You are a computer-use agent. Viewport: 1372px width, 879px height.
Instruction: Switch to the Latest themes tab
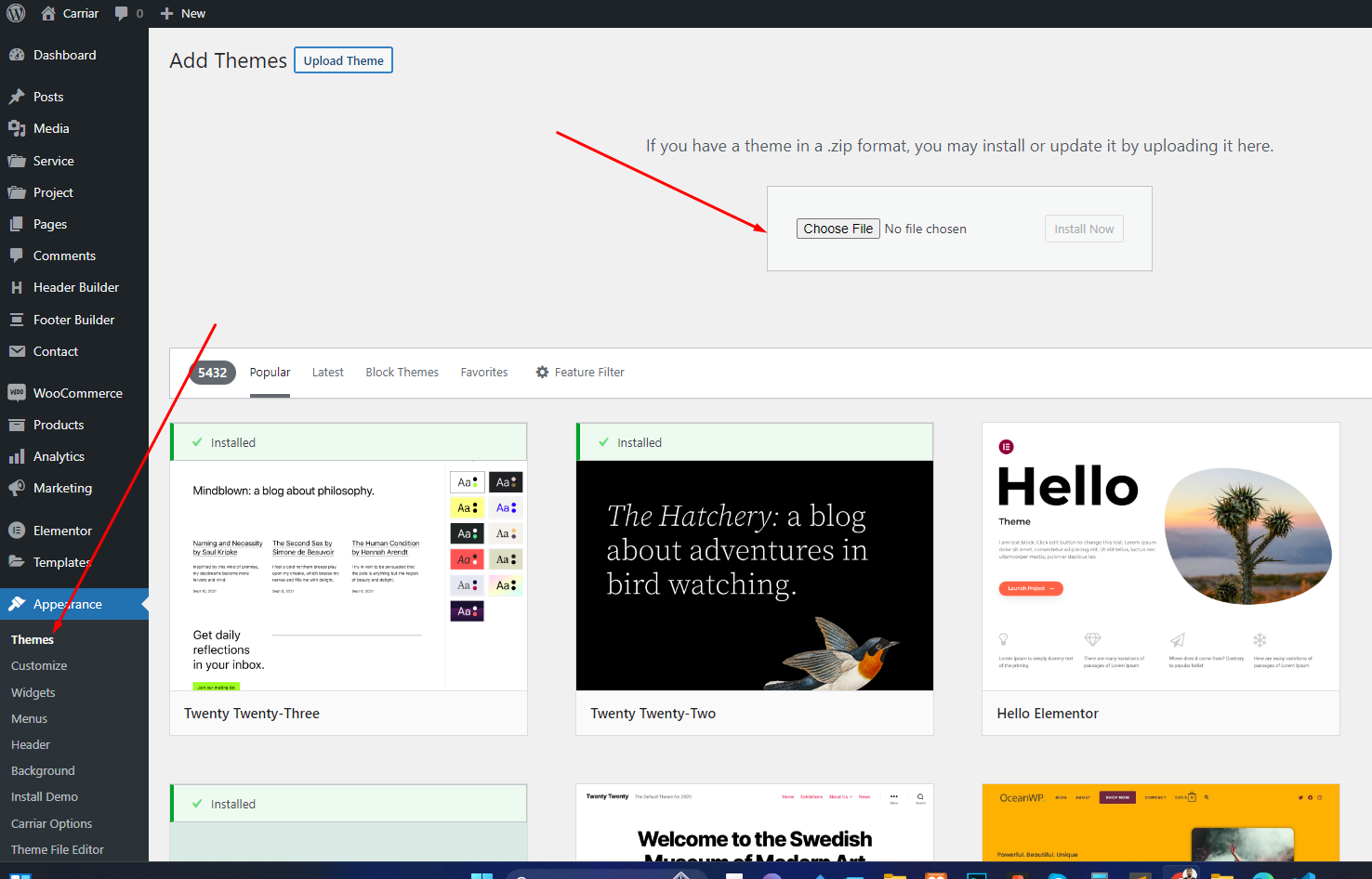click(327, 372)
